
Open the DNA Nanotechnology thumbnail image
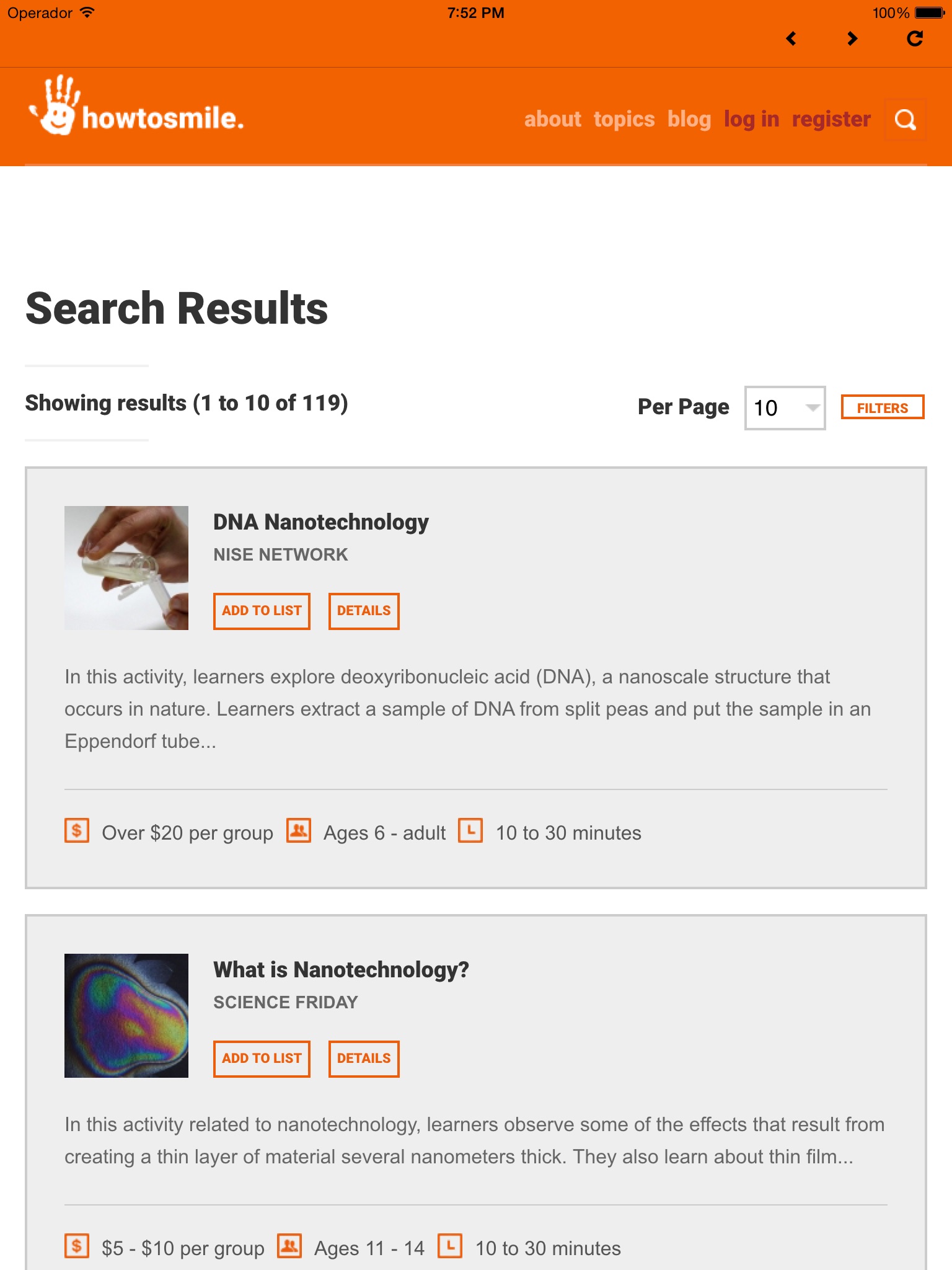click(126, 568)
